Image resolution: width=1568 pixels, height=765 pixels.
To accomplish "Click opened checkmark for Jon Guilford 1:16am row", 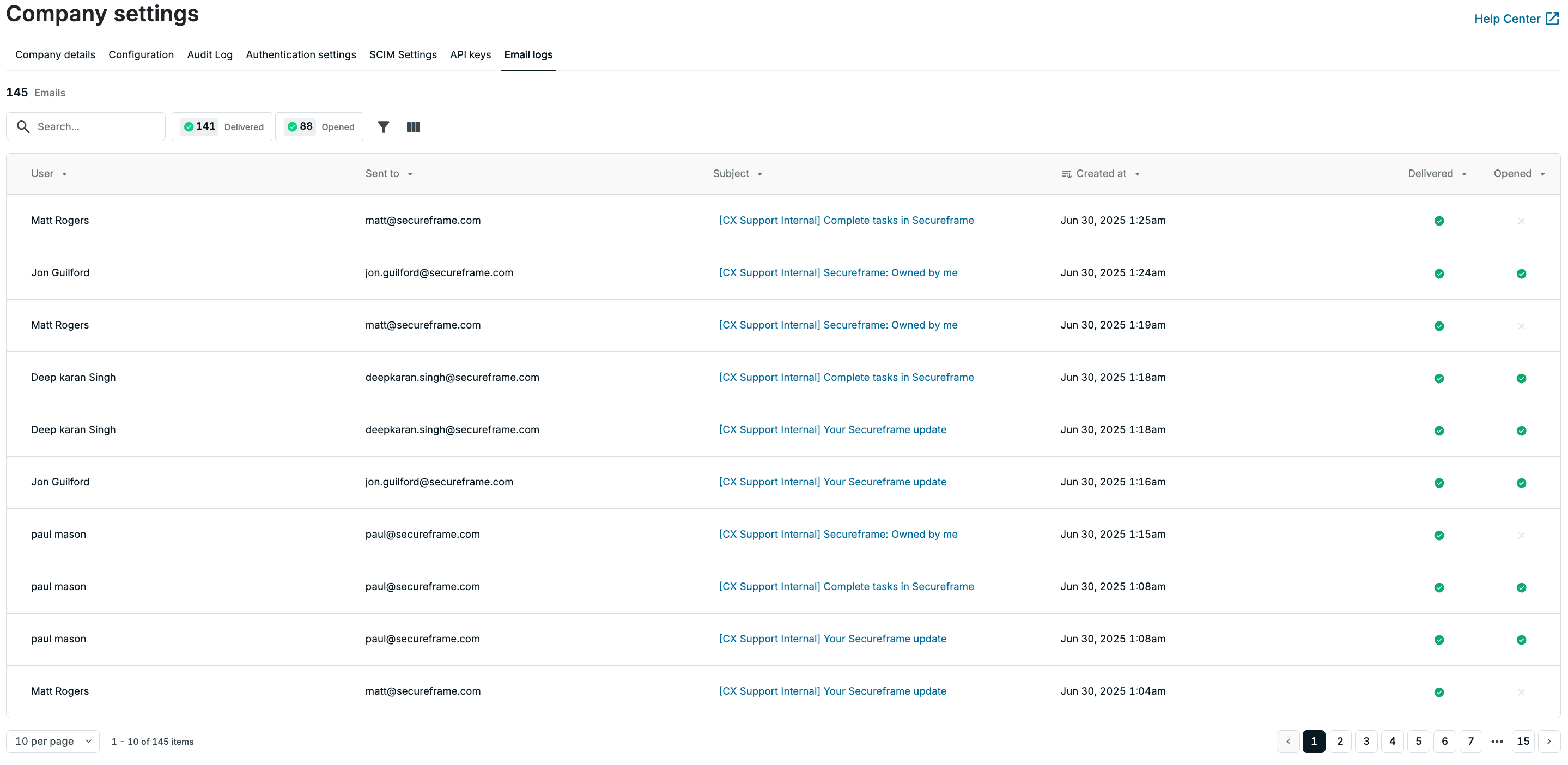I will 1521,483.
